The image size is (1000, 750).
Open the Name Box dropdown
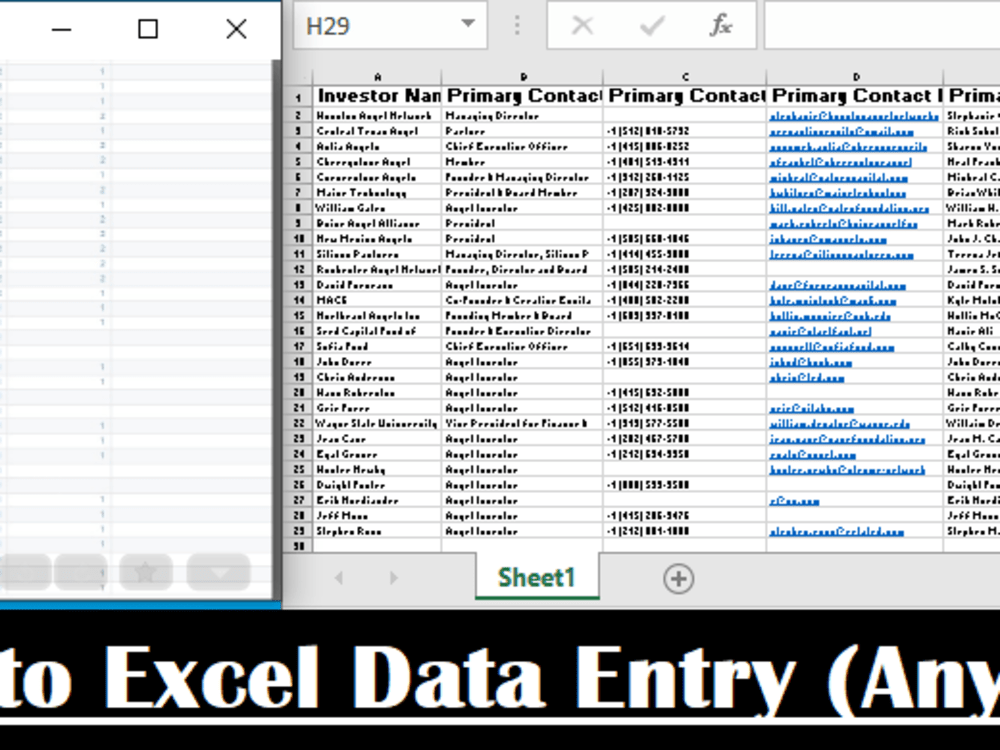click(x=466, y=24)
